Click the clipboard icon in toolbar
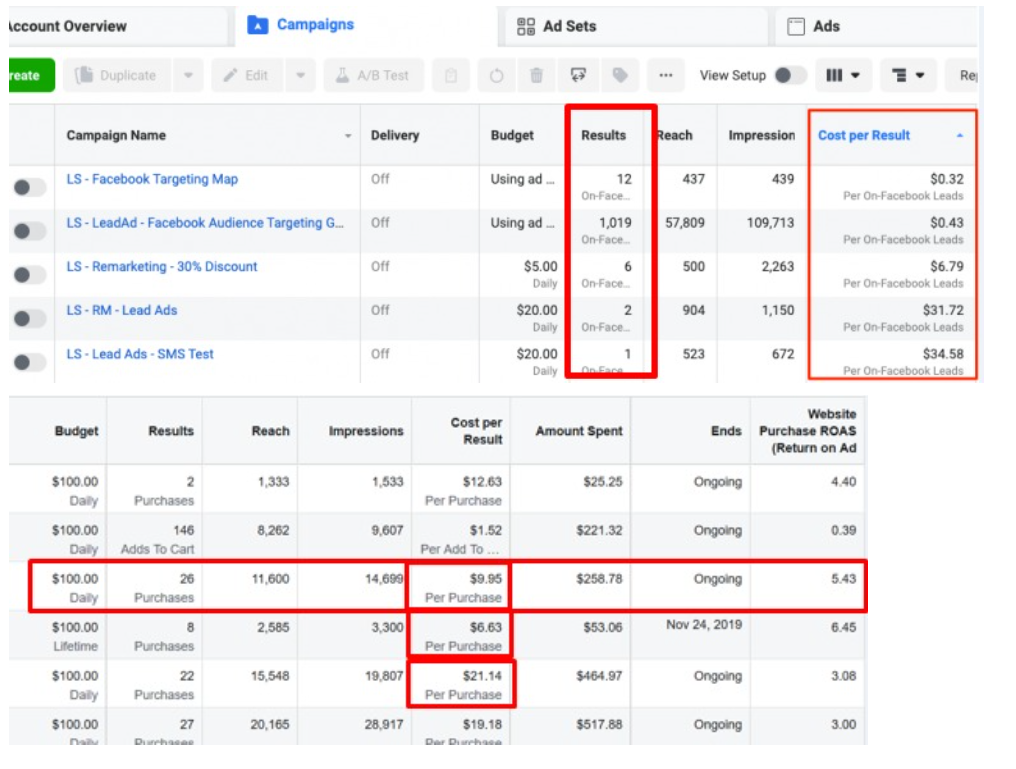The image size is (1016, 769). 451,75
